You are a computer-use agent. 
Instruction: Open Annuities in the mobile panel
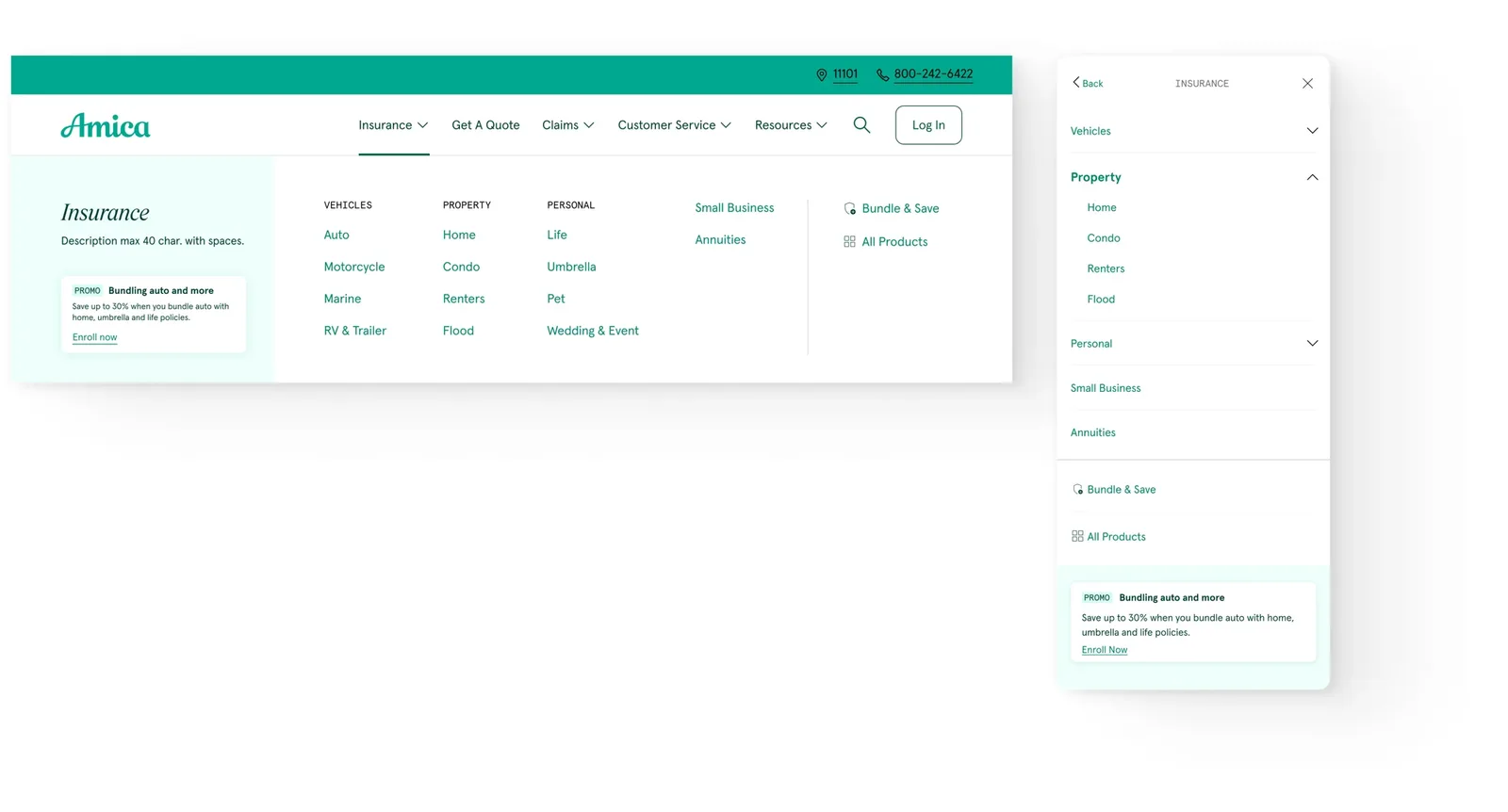[1092, 432]
